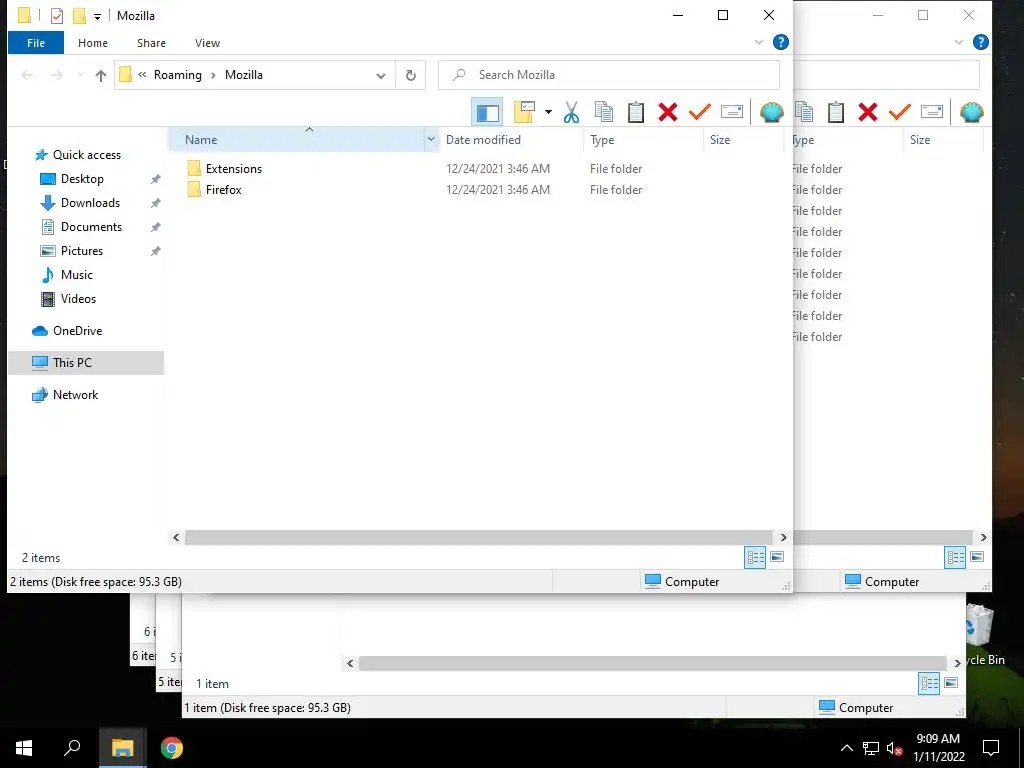Open shell settings icon in right background window
Viewport: 1024px width, 768px height.
[972, 112]
